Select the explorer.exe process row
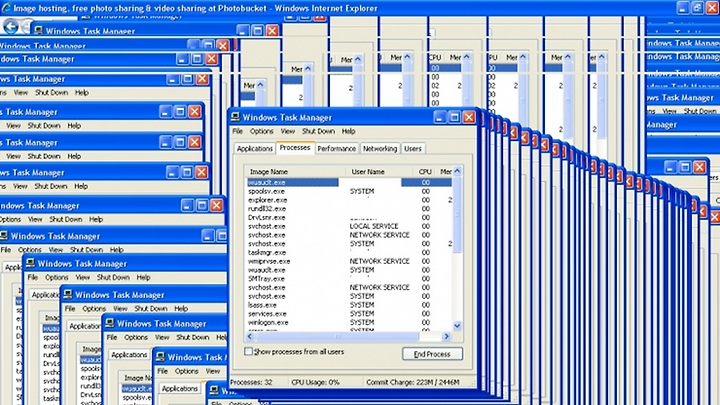Image resolution: width=720 pixels, height=405 pixels. pos(349,200)
